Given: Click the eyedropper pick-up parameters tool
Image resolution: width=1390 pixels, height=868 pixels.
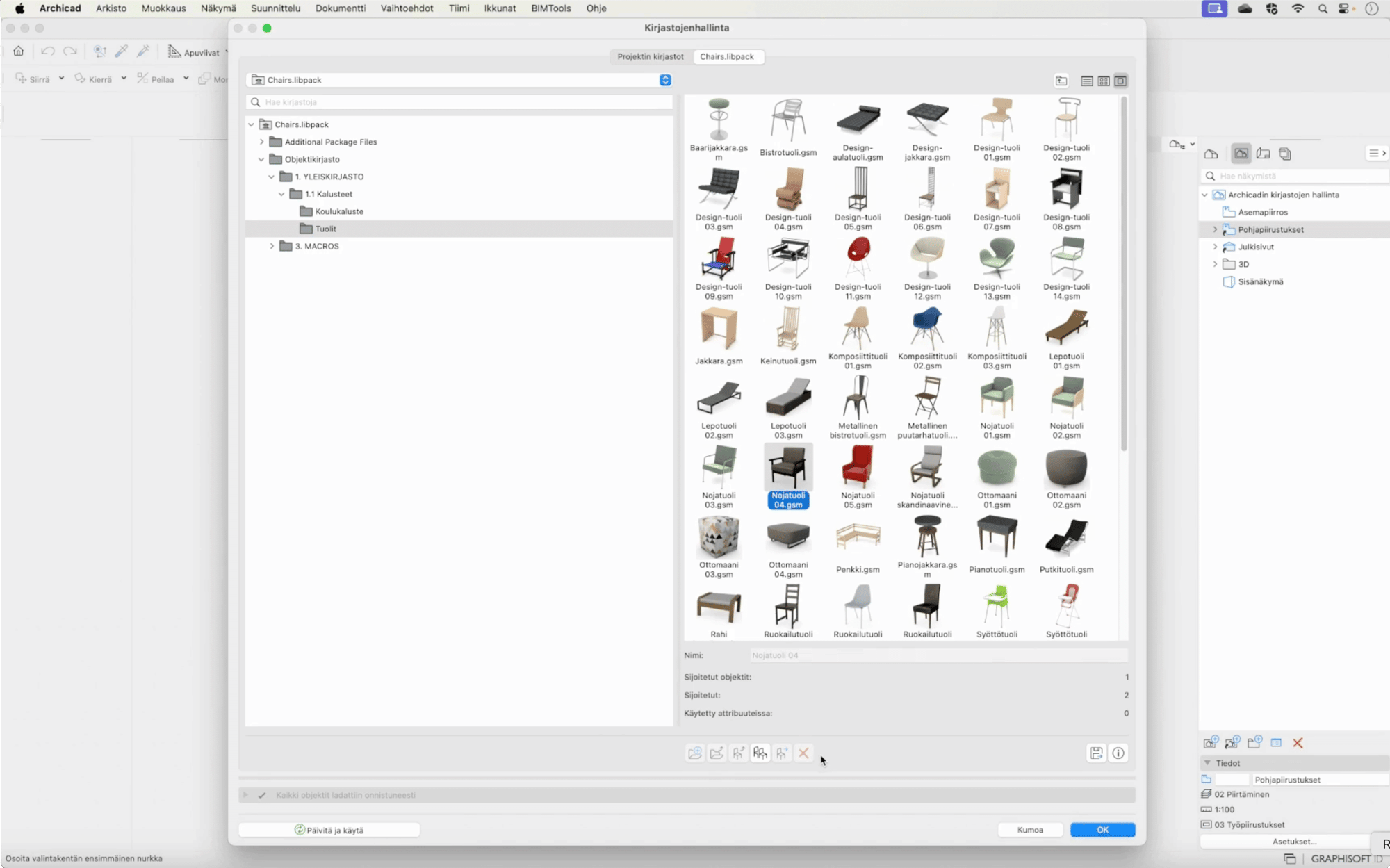Looking at the screenshot, I should [x=122, y=51].
